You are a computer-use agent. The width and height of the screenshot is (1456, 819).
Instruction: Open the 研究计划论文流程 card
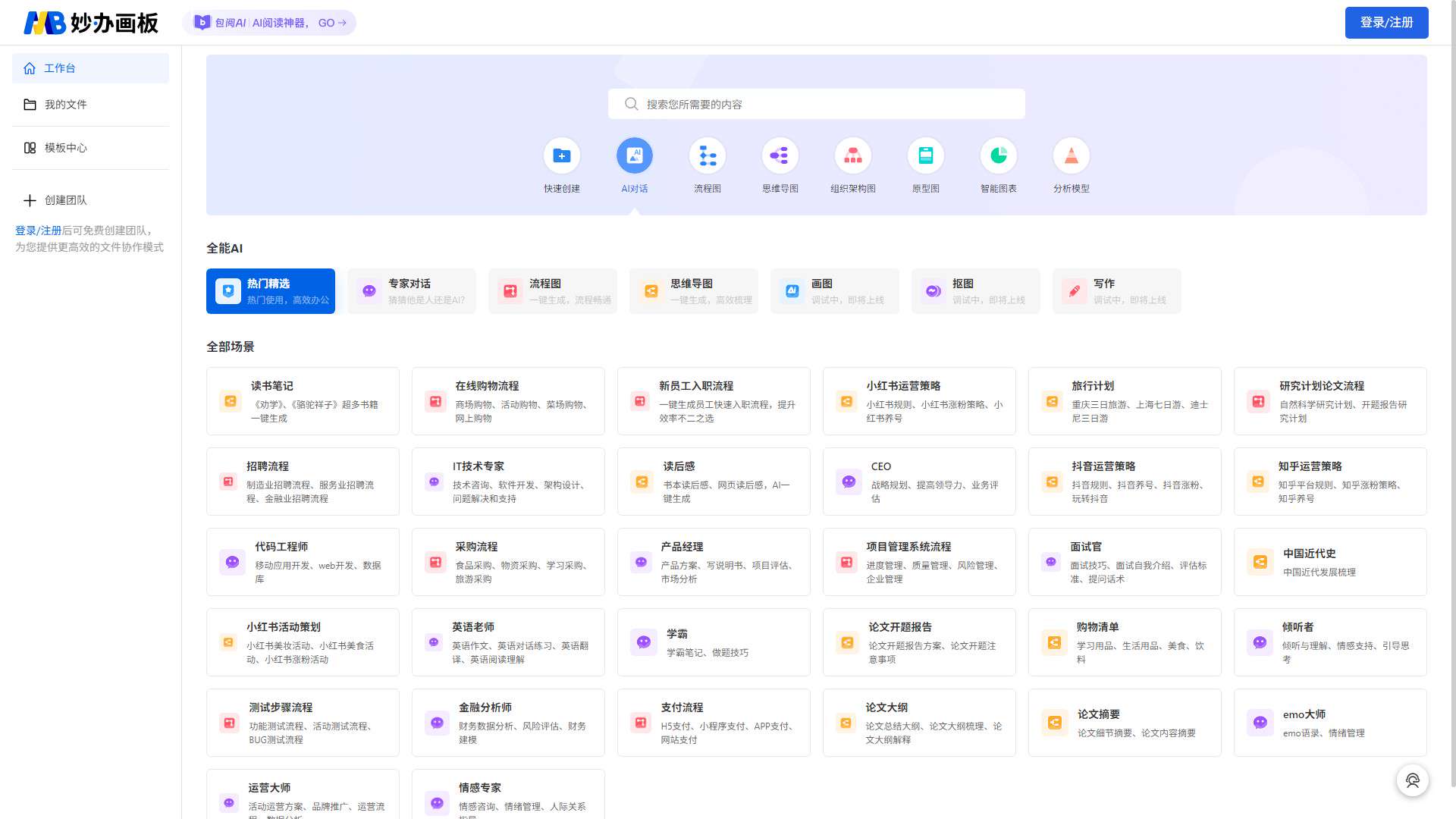[1330, 401]
